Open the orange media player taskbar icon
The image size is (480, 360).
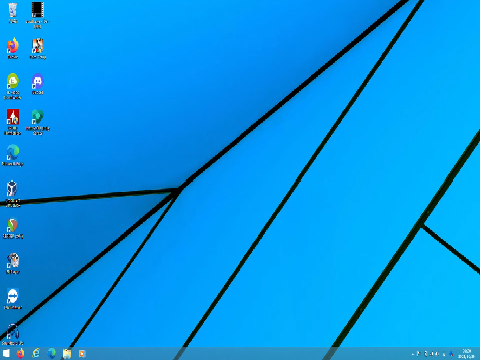(82, 353)
